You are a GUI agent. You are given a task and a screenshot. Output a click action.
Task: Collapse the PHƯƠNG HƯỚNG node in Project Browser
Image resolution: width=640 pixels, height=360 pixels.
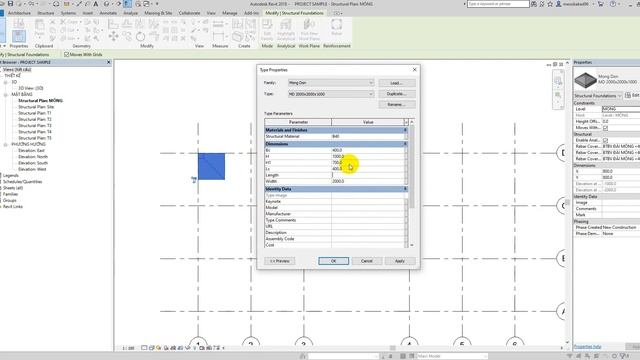(6, 144)
